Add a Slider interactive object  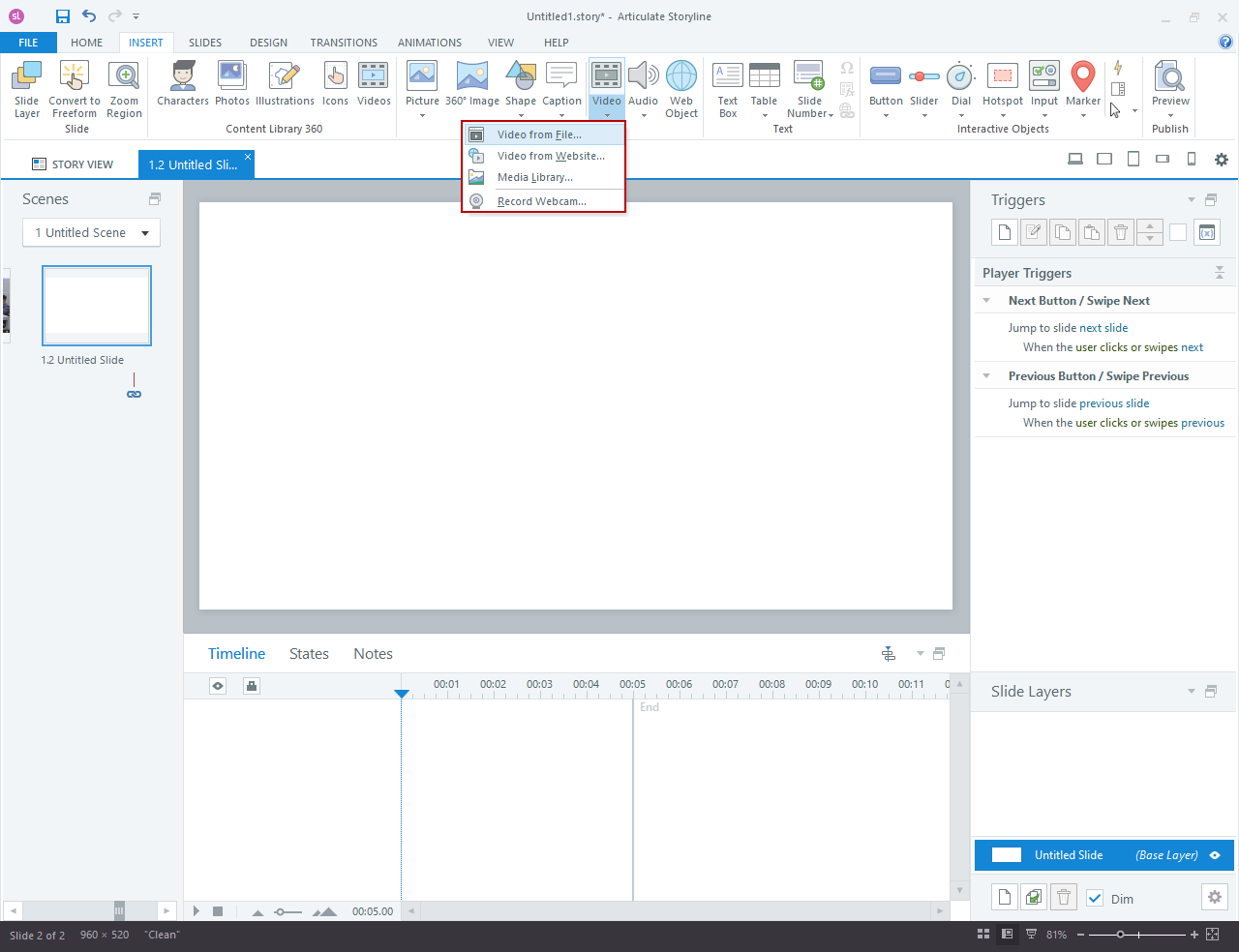point(924,89)
